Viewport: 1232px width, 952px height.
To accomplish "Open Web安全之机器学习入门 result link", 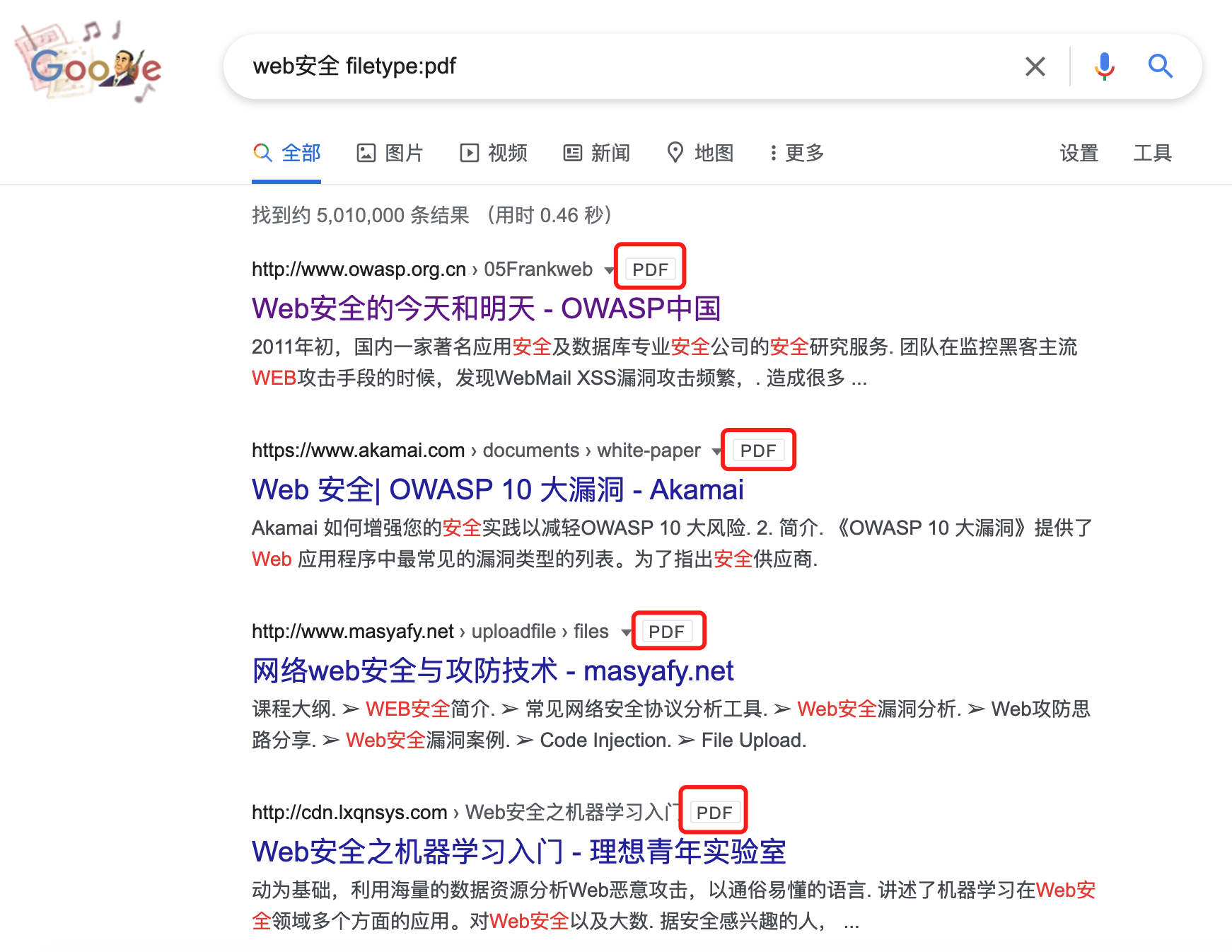I will 518,852.
